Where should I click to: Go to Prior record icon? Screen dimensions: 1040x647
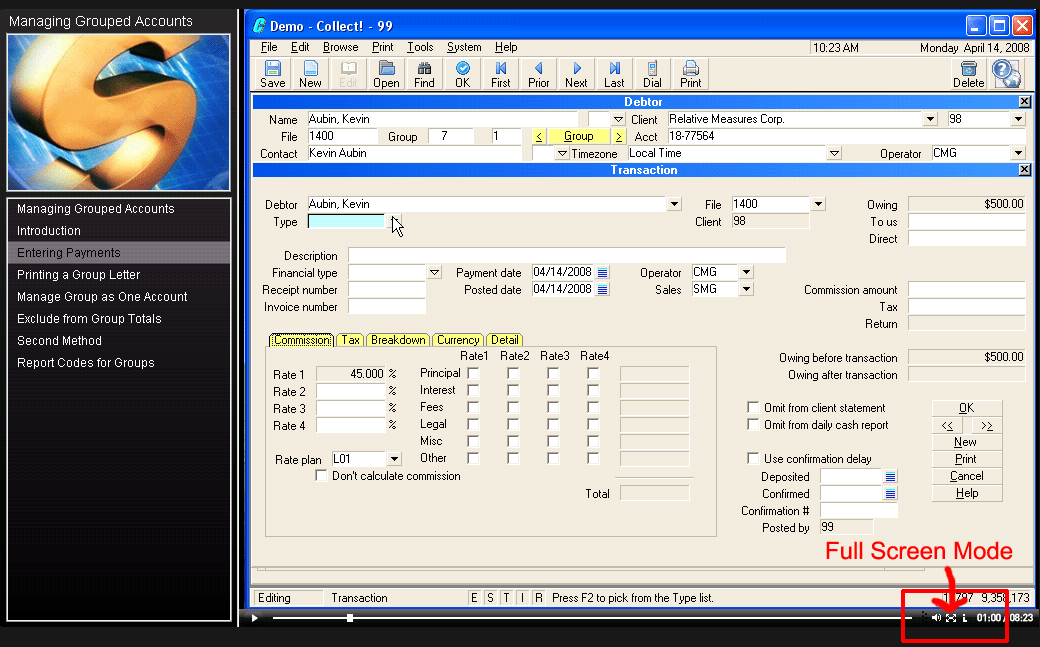point(539,74)
